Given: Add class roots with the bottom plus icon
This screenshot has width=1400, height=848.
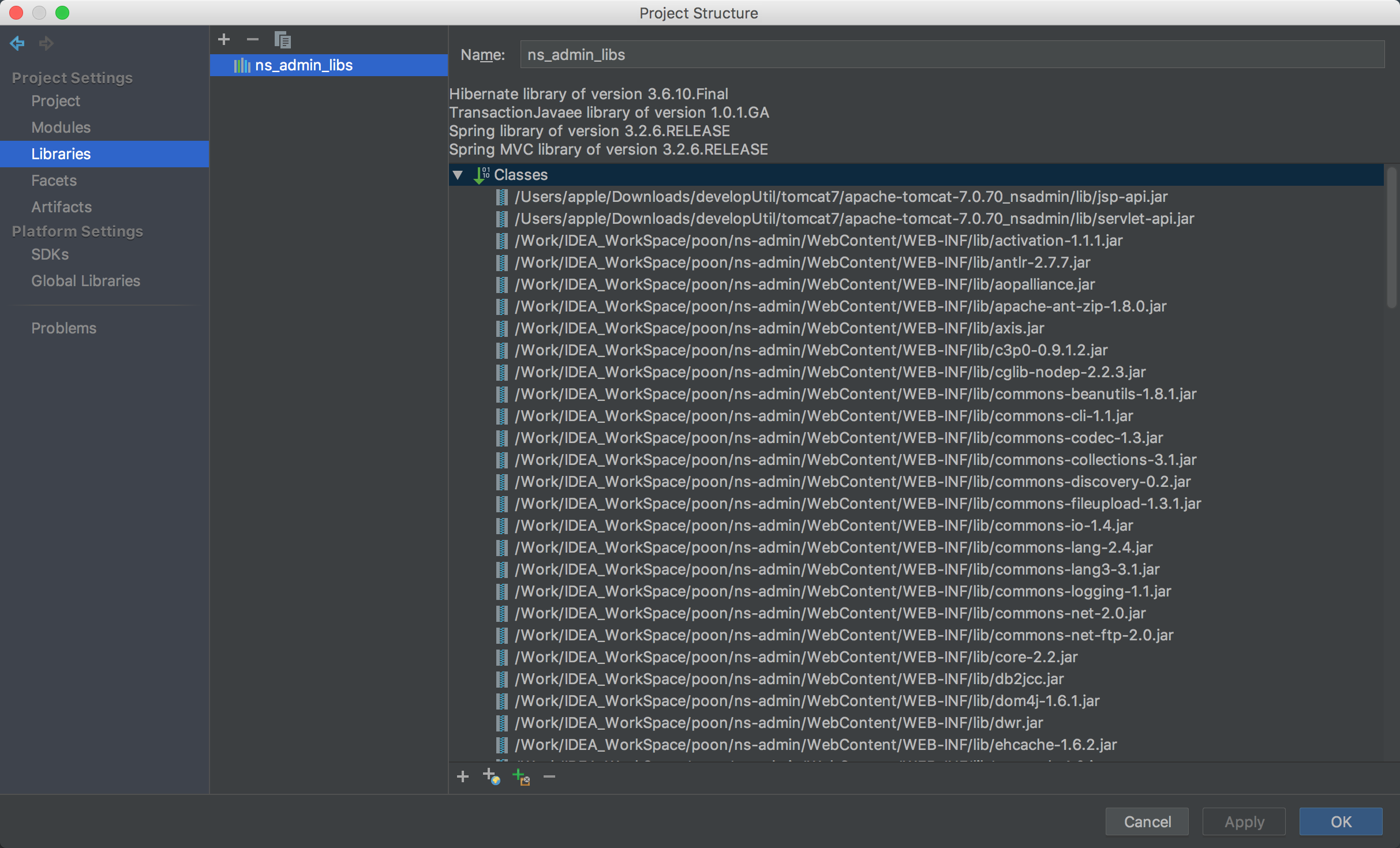Looking at the screenshot, I should click(x=462, y=776).
